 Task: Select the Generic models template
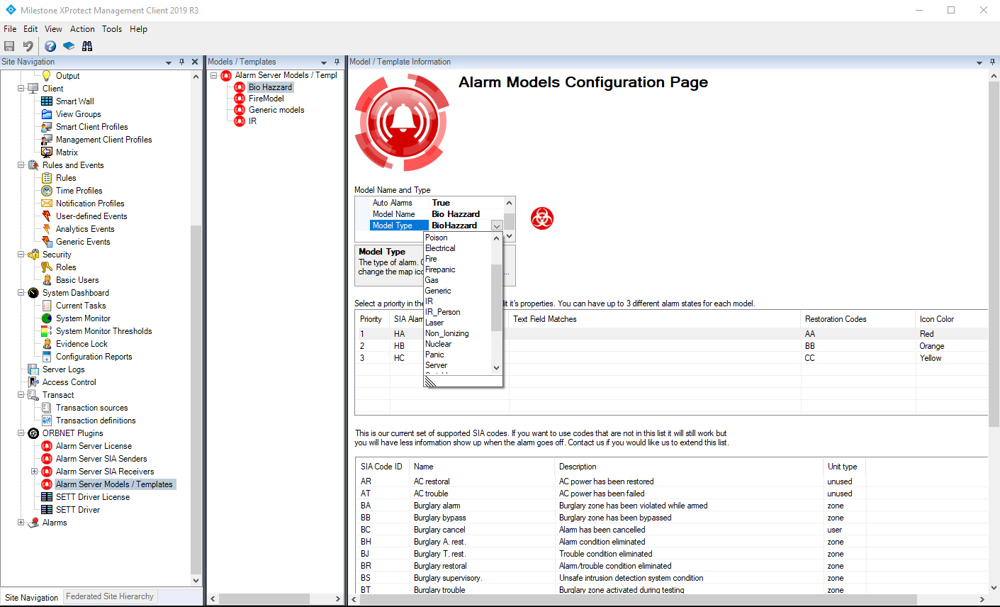(x=276, y=110)
